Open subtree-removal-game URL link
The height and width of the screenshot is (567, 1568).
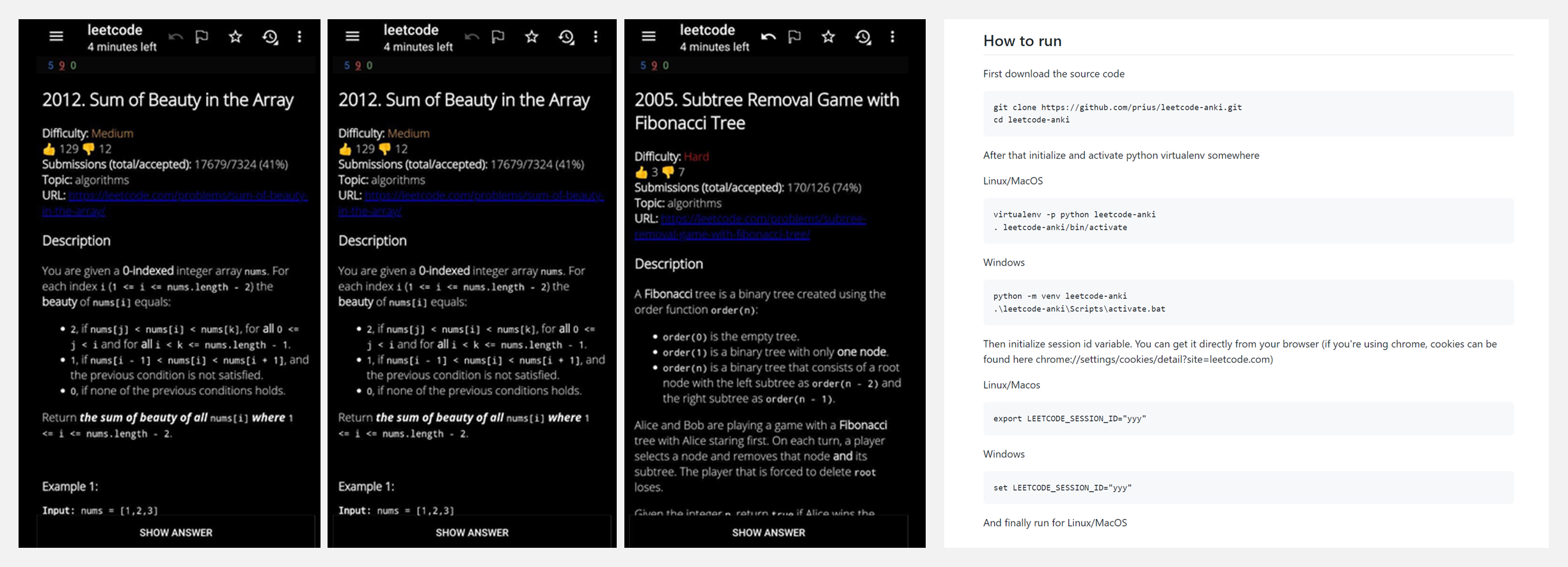click(x=750, y=227)
